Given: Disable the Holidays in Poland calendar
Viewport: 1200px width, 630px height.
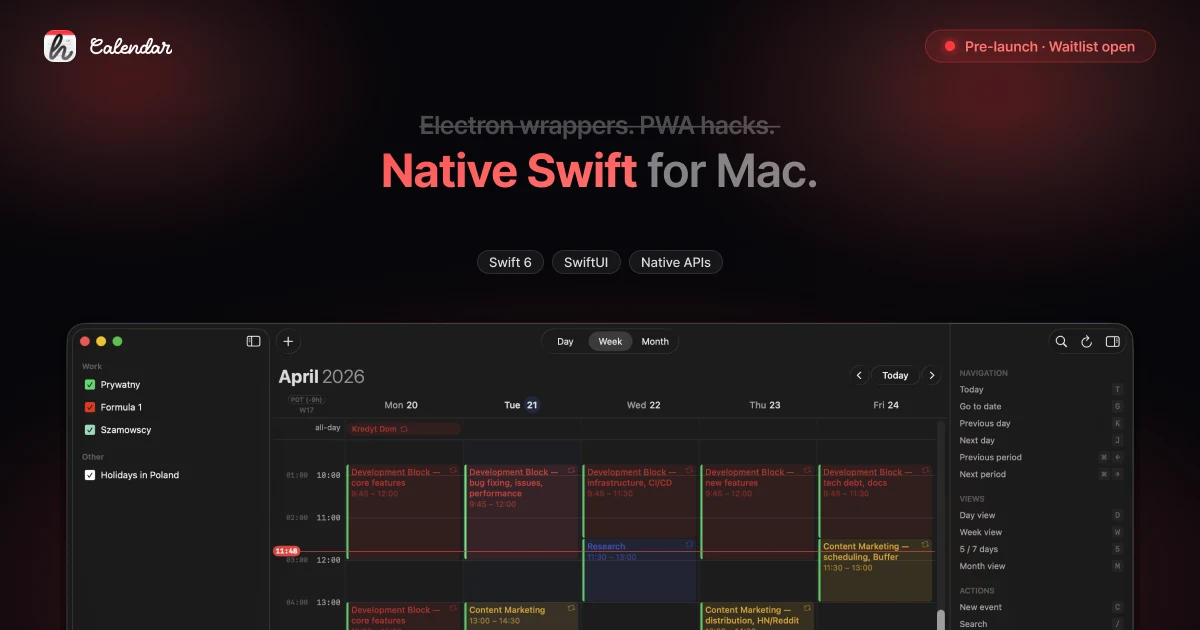Looking at the screenshot, I should coord(90,474).
